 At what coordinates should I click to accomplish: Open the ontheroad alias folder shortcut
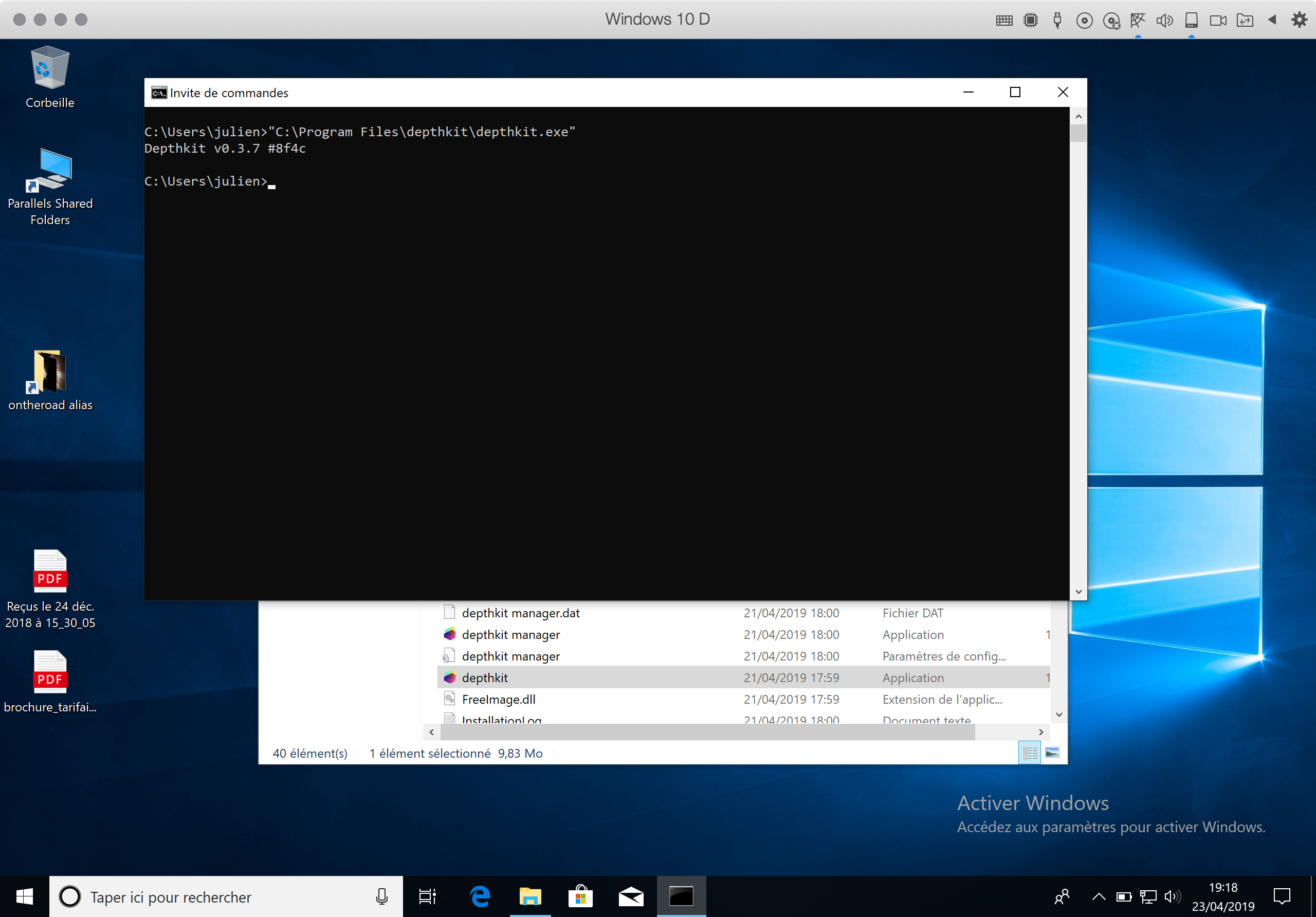50,373
